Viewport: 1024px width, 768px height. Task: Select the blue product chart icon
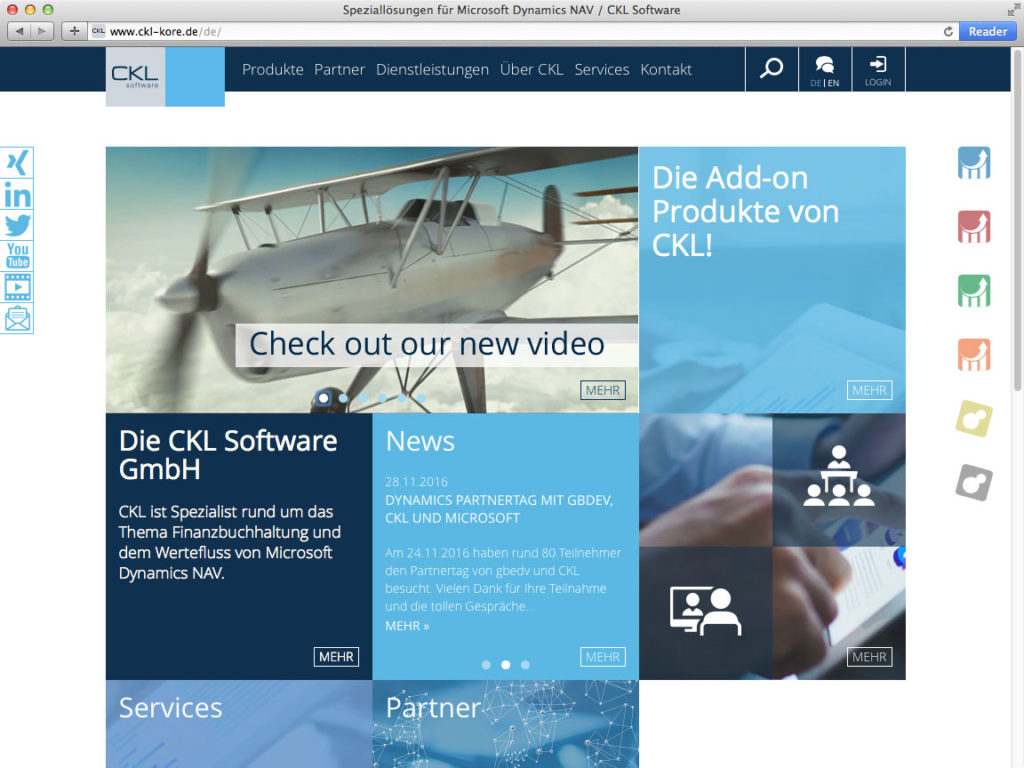(x=974, y=163)
